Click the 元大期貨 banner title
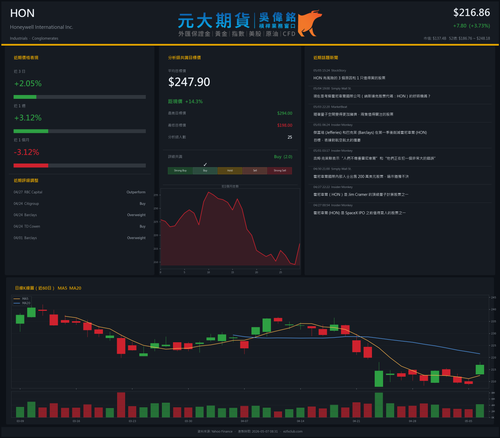Viewport: 500px width, 438px height. [x=214, y=21]
